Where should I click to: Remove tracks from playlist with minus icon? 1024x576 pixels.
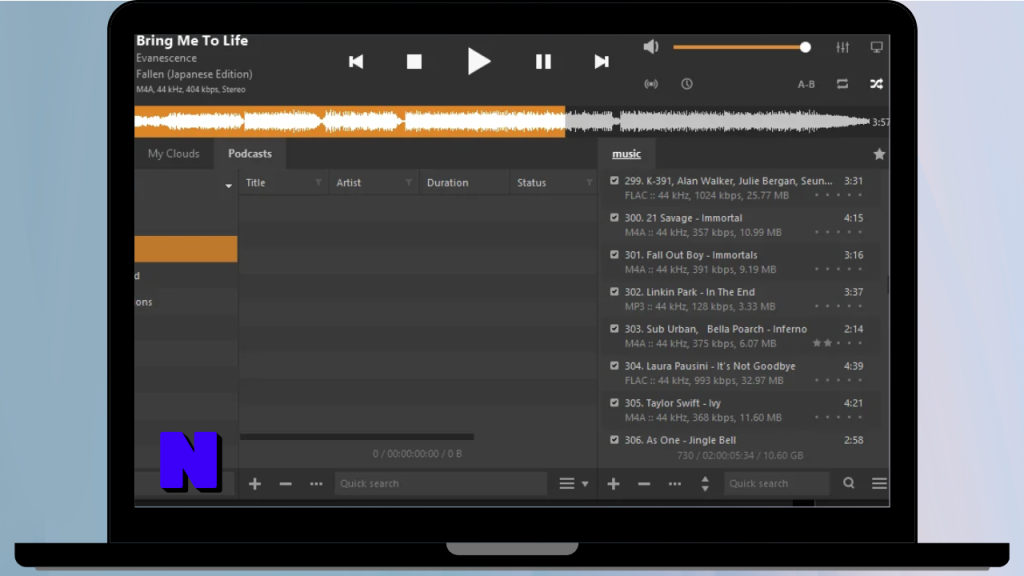[x=644, y=484]
